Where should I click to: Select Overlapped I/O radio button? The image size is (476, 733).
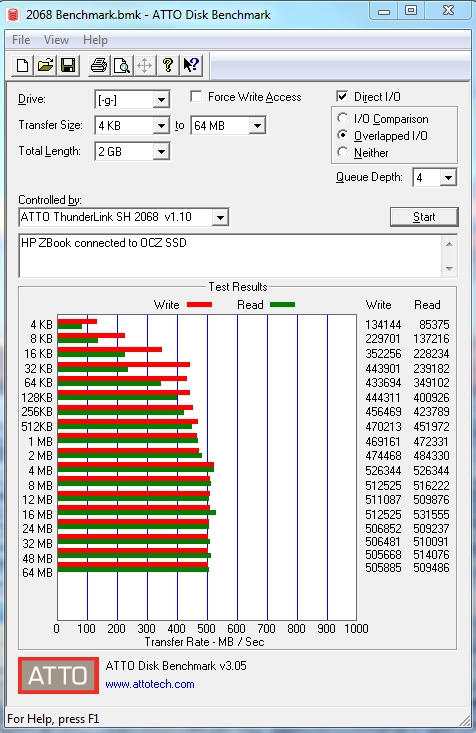(x=343, y=135)
